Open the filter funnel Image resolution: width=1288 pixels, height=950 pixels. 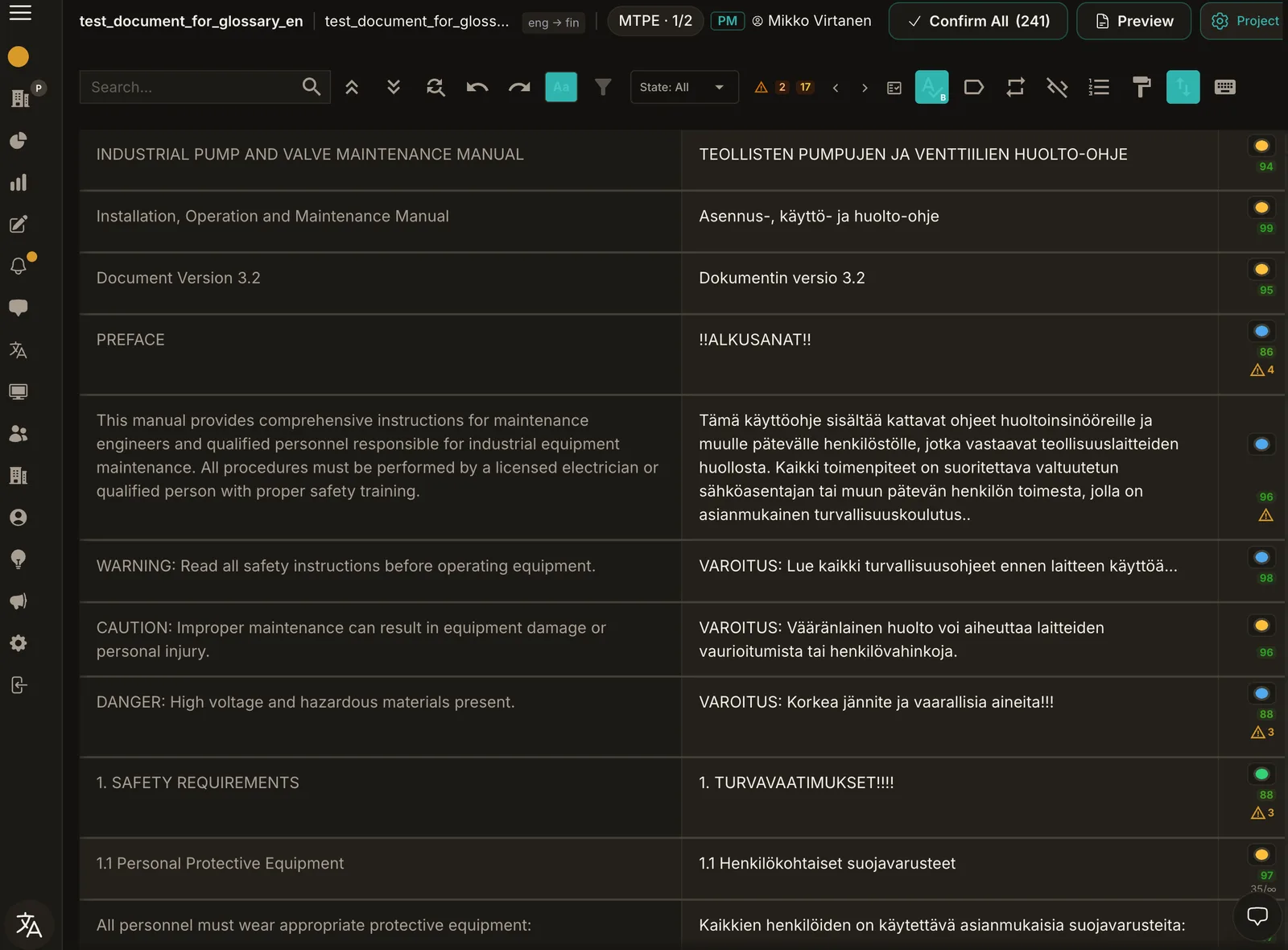pos(603,87)
